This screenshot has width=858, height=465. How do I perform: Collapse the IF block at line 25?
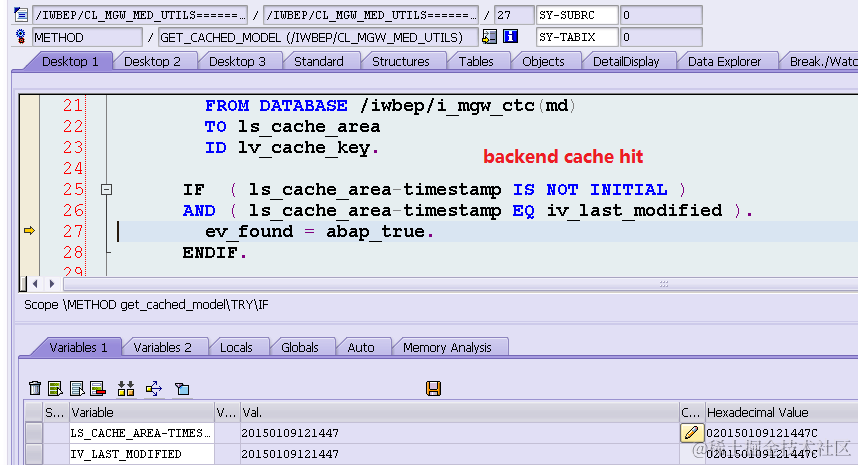pos(107,190)
